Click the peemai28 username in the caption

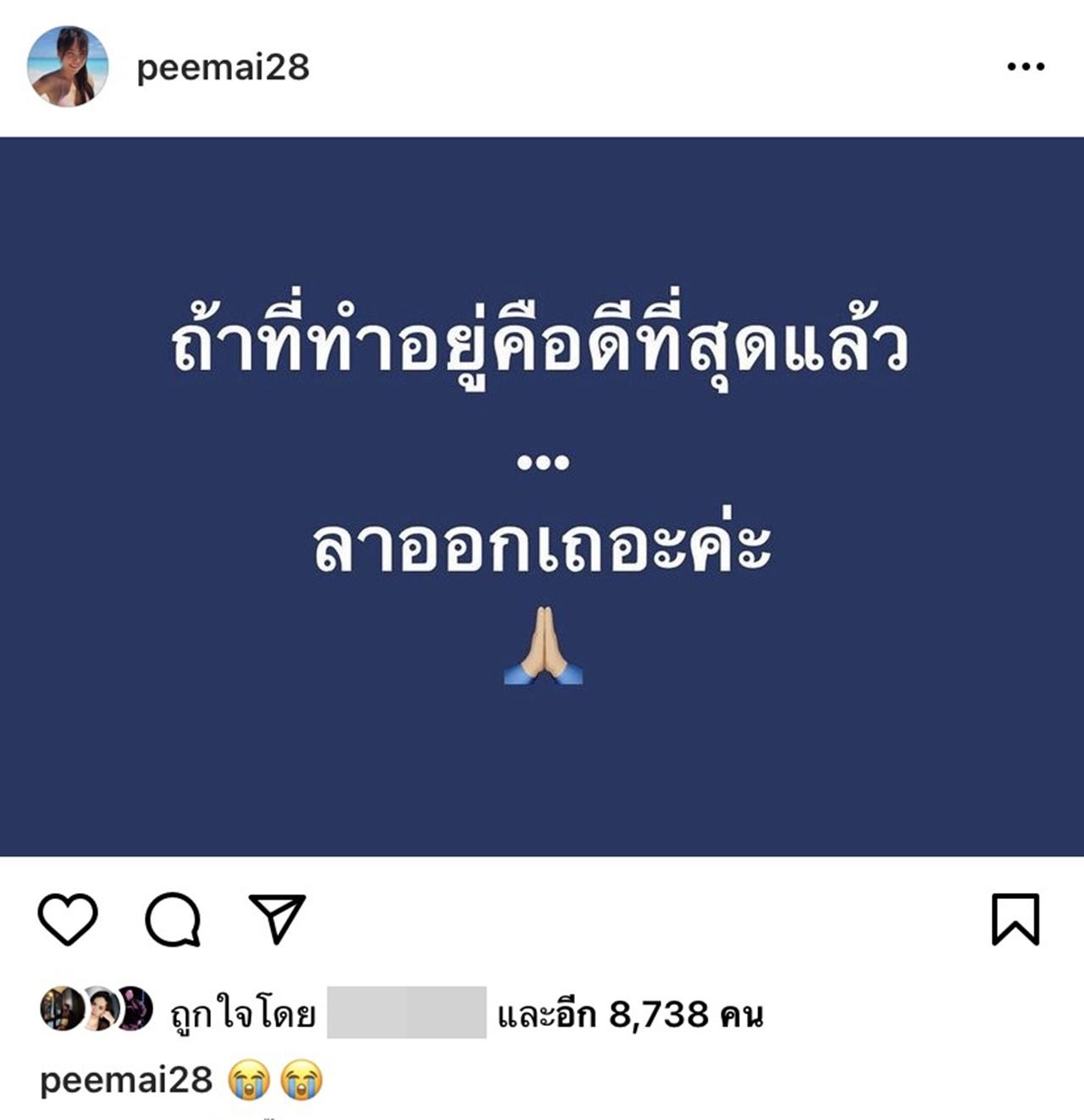126,1080
